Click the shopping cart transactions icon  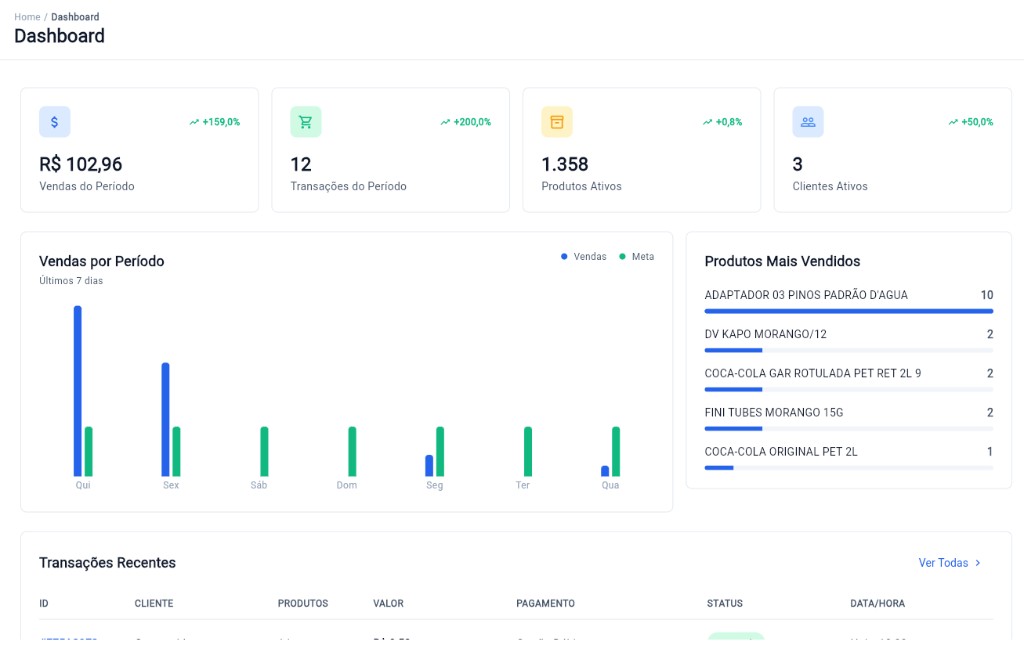(x=306, y=122)
